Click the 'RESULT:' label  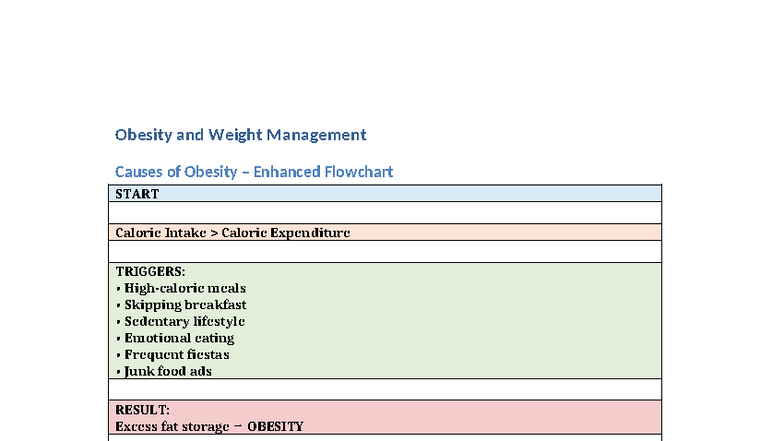click(x=142, y=410)
